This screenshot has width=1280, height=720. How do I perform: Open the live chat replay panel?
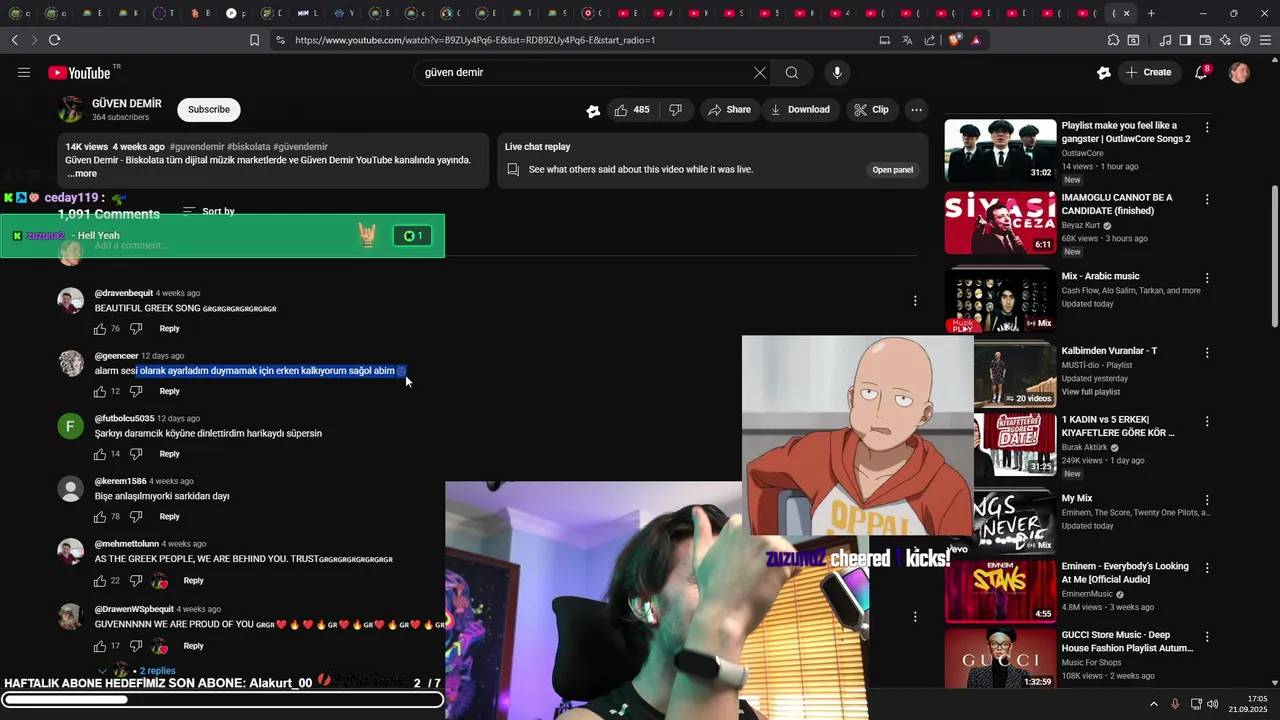pyautogui.click(x=892, y=170)
